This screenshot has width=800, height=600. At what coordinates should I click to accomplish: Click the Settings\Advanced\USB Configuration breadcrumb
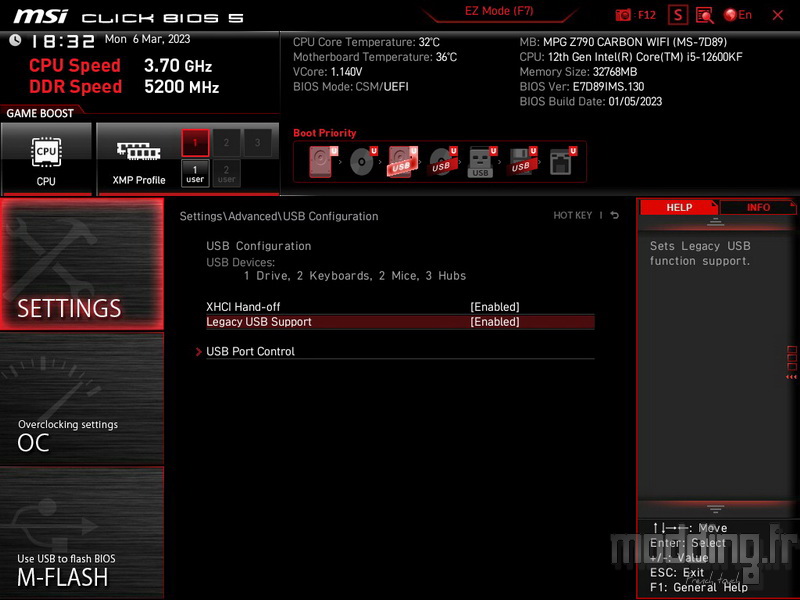(279, 216)
